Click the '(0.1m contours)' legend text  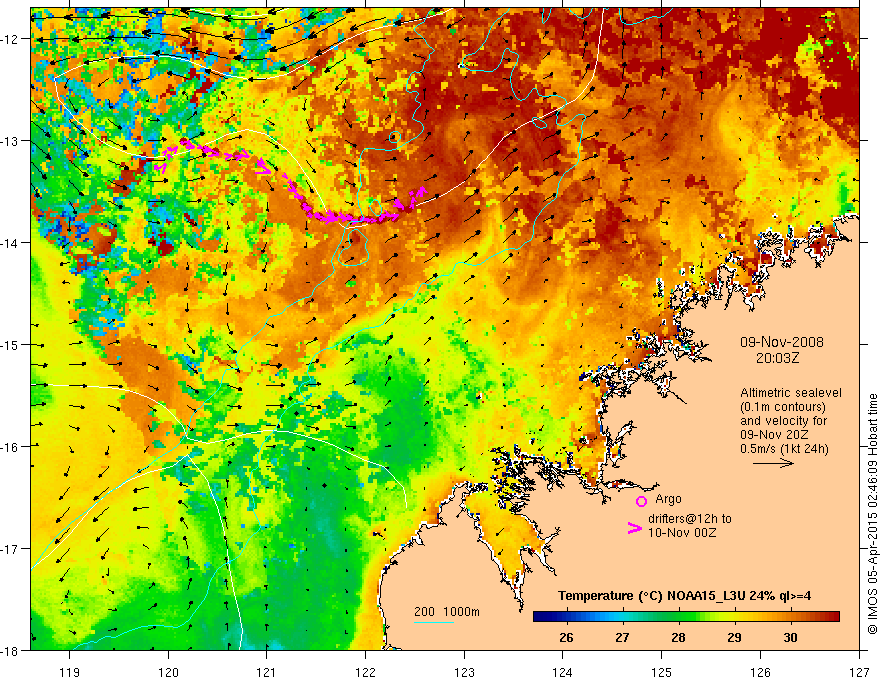[783, 407]
